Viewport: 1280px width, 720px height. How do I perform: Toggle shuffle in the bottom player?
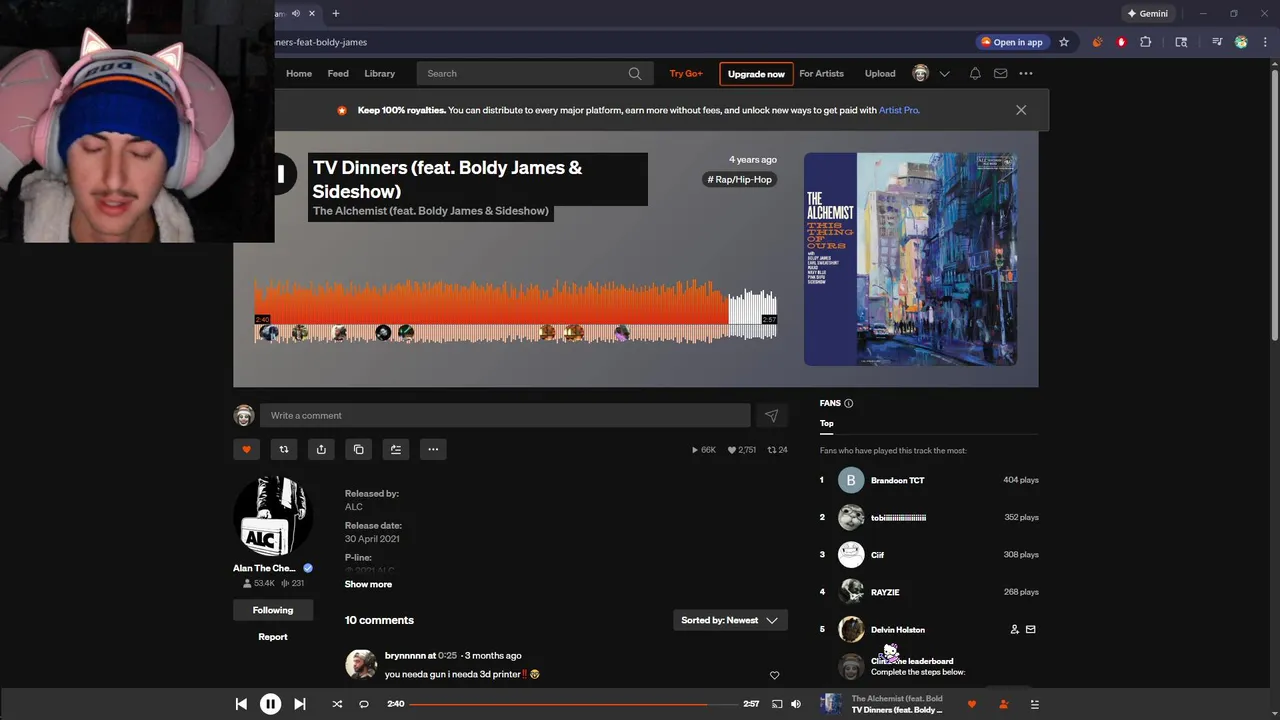click(337, 704)
